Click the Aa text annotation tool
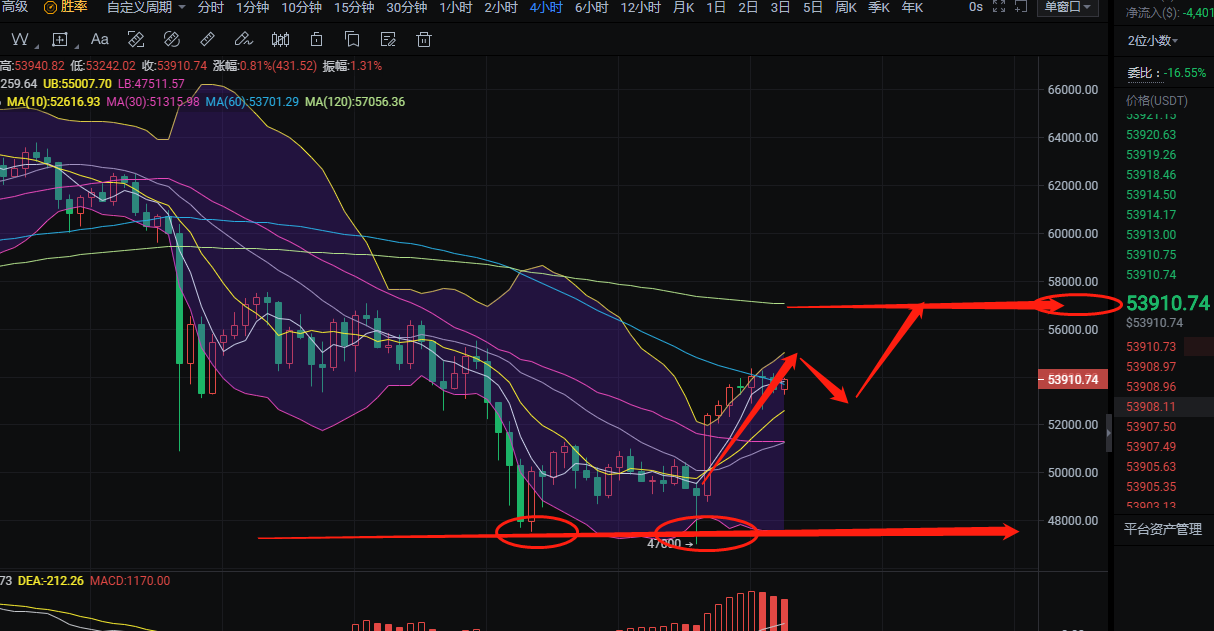 click(x=99, y=40)
